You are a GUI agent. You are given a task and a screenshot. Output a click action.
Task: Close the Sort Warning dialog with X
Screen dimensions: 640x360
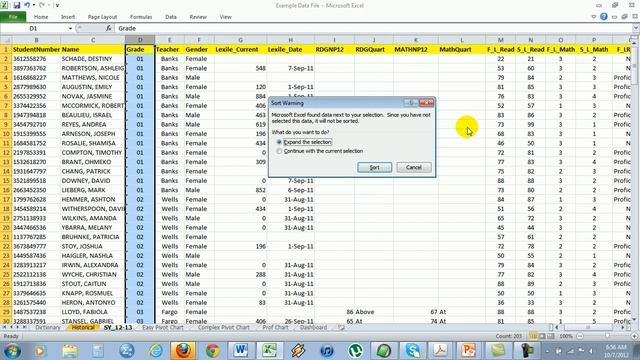click(427, 103)
